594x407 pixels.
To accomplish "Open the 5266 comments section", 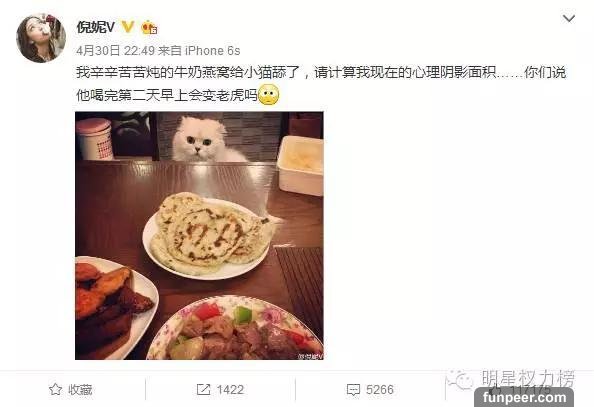I will [370, 390].
